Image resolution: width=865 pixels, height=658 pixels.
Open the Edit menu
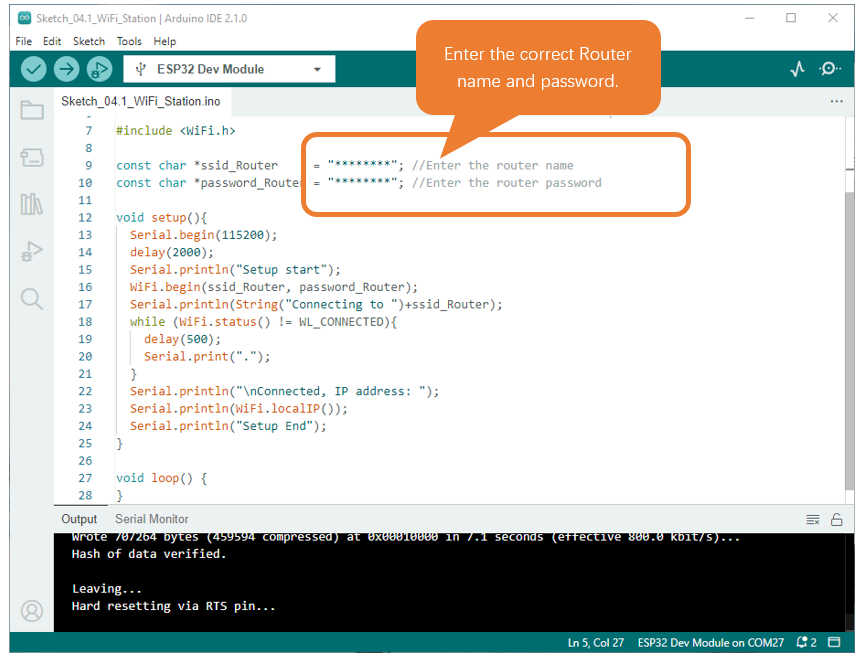coord(52,41)
